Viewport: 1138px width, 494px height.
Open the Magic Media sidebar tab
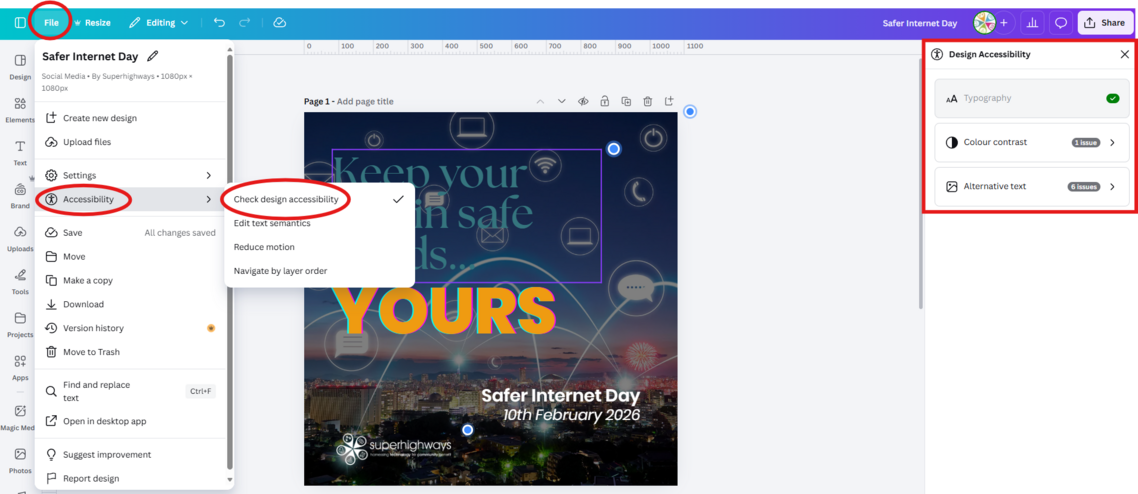click(20, 417)
